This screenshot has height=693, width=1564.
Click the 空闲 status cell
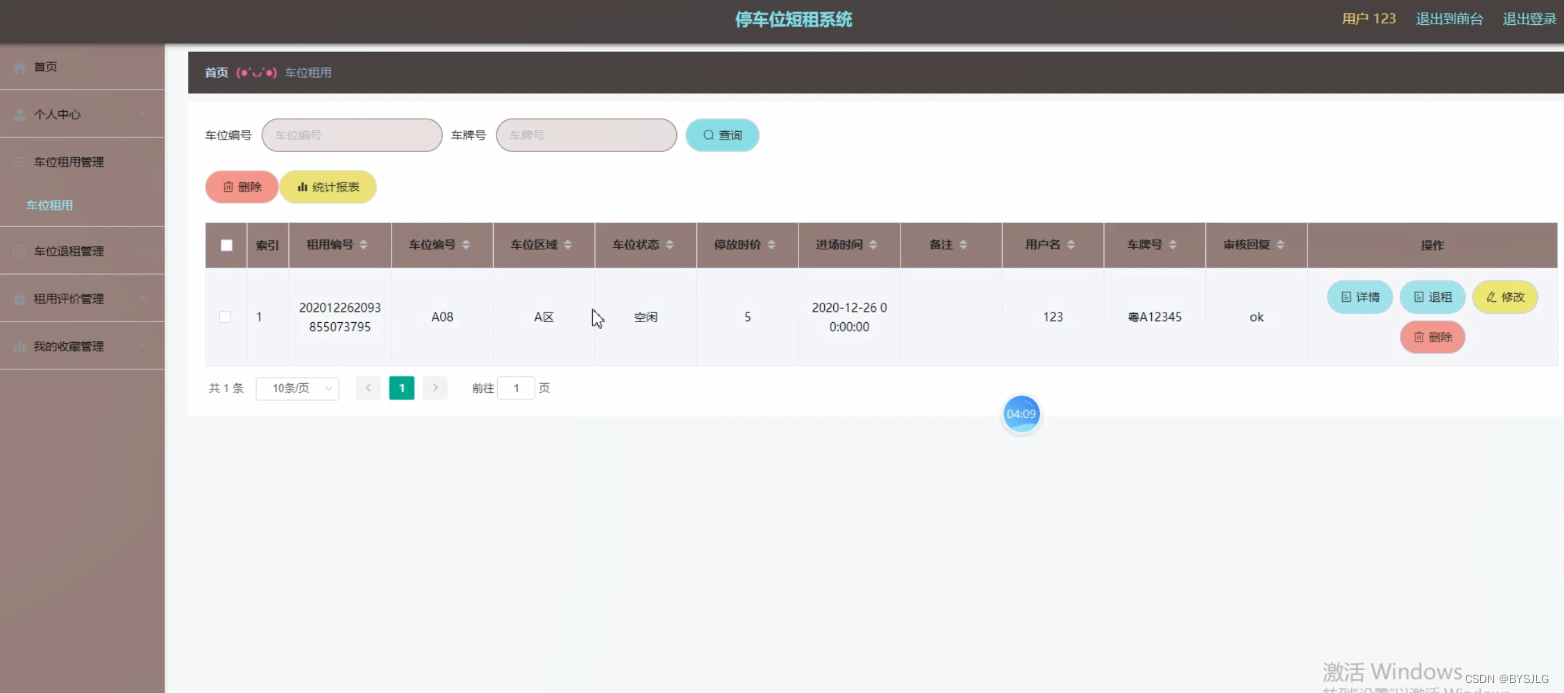click(x=646, y=317)
